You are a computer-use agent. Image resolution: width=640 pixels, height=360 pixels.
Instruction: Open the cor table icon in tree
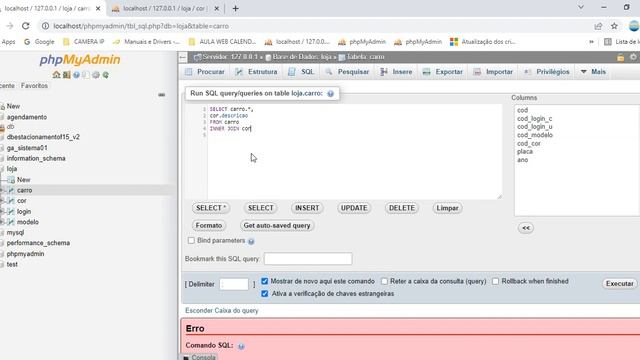11,201
